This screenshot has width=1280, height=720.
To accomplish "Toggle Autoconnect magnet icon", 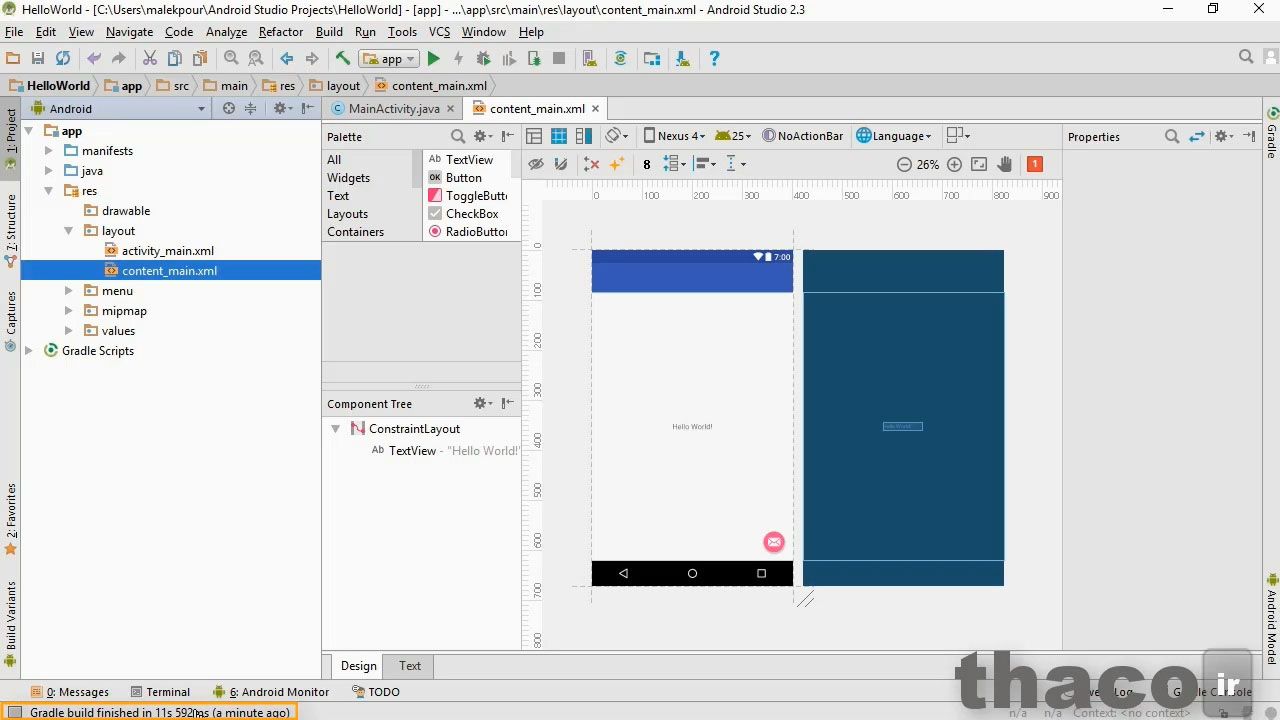I will pyautogui.click(x=561, y=164).
